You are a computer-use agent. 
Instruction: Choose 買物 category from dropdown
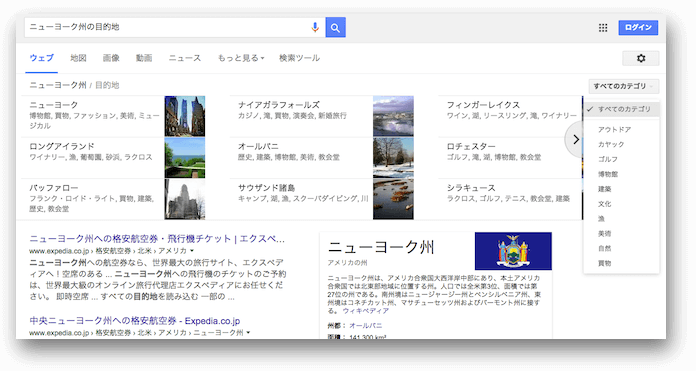(x=605, y=263)
